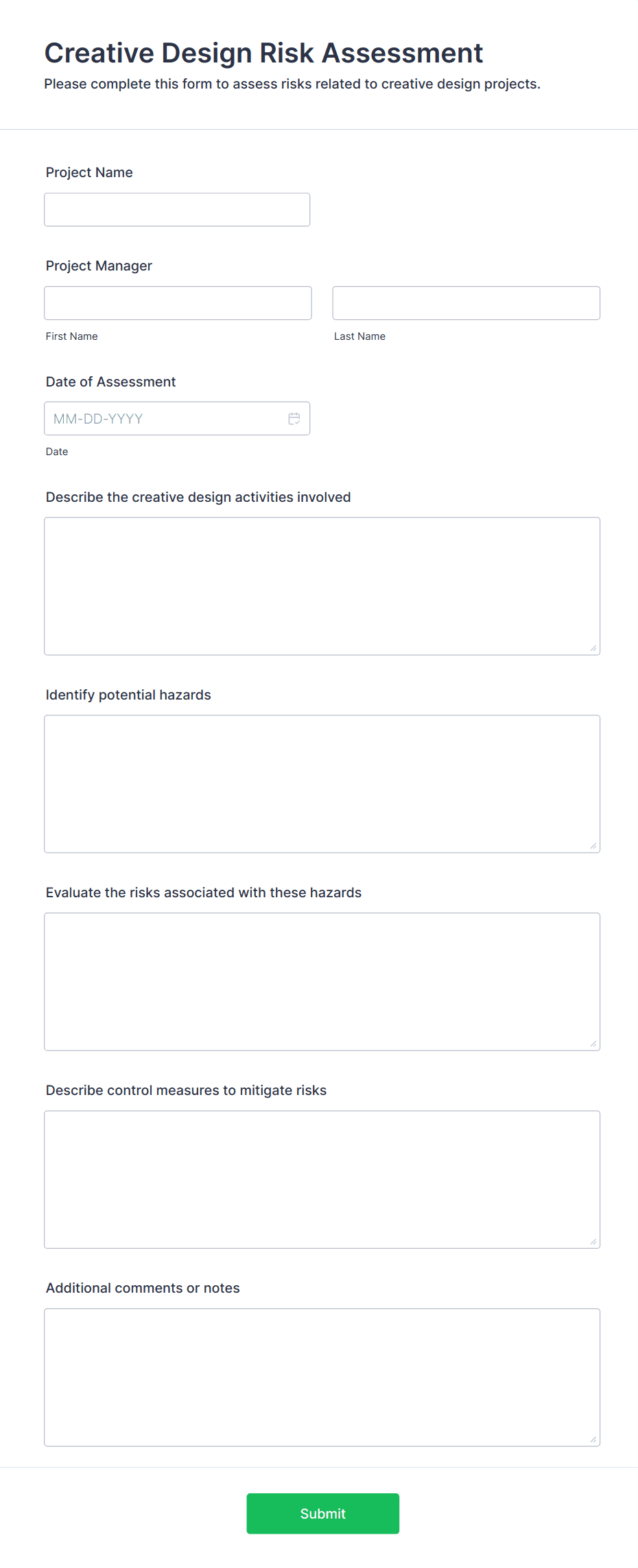638x1568 pixels.
Task: Click the additional comments text area
Action: pyautogui.click(x=322, y=1376)
